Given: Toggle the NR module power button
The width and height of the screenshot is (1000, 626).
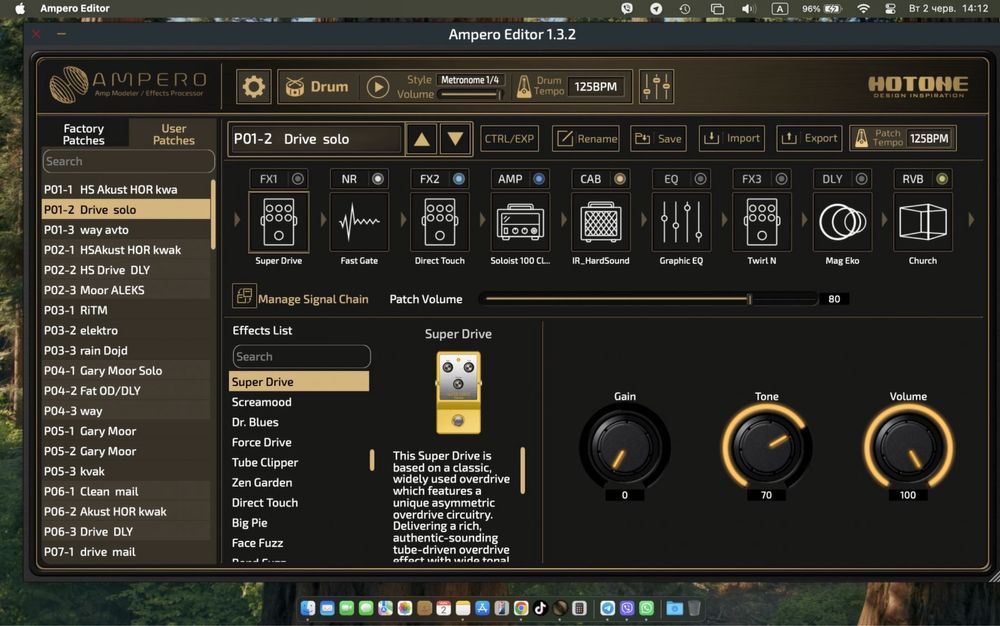Looking at the screenshot, I should [378, 179].
